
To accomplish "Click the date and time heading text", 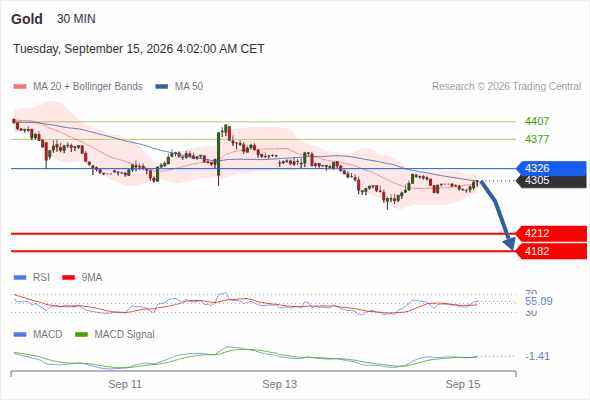I will (x=139, y=49).
